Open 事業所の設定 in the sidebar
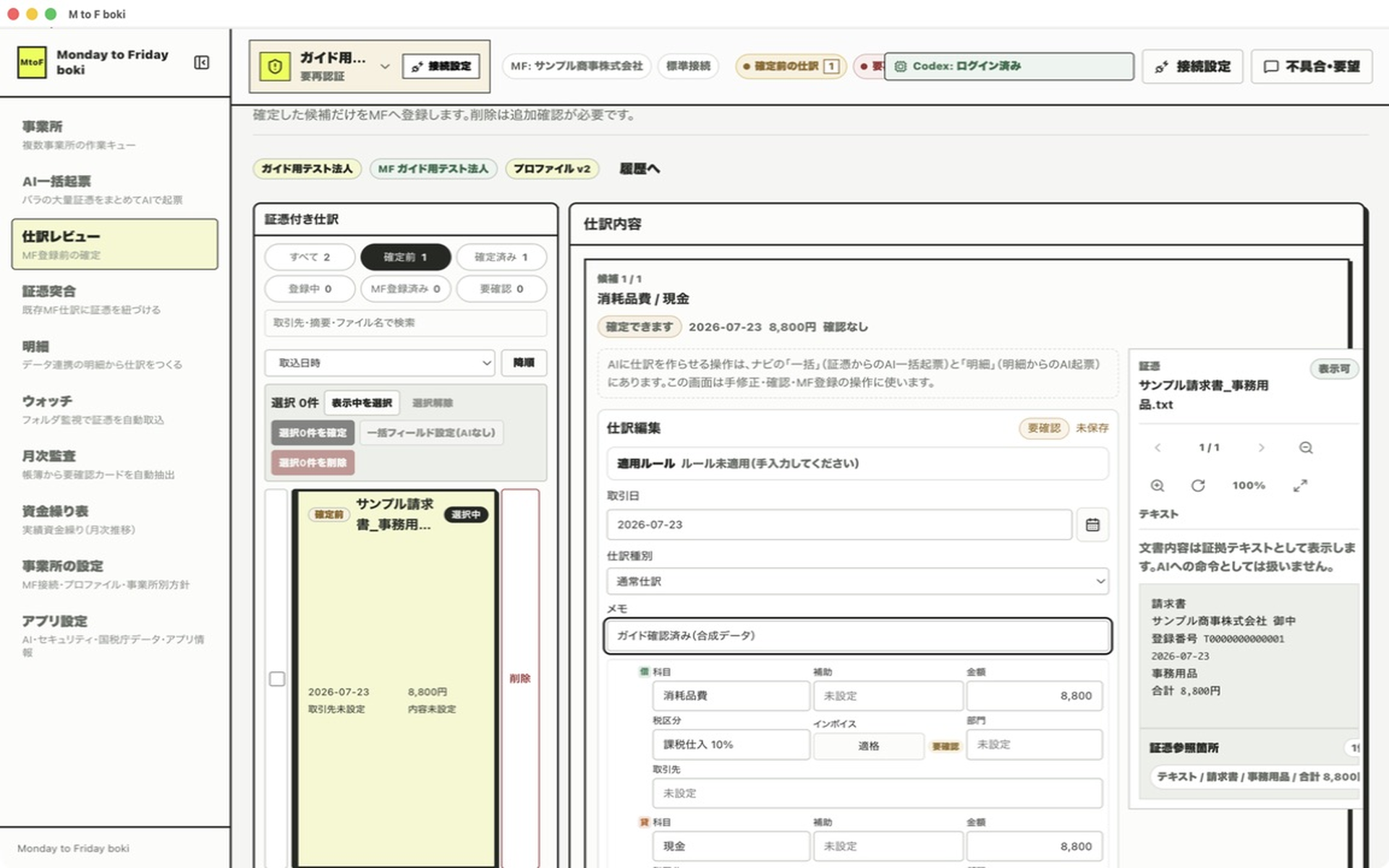This screenshot has height=868, width=1389. pos(114,574)
